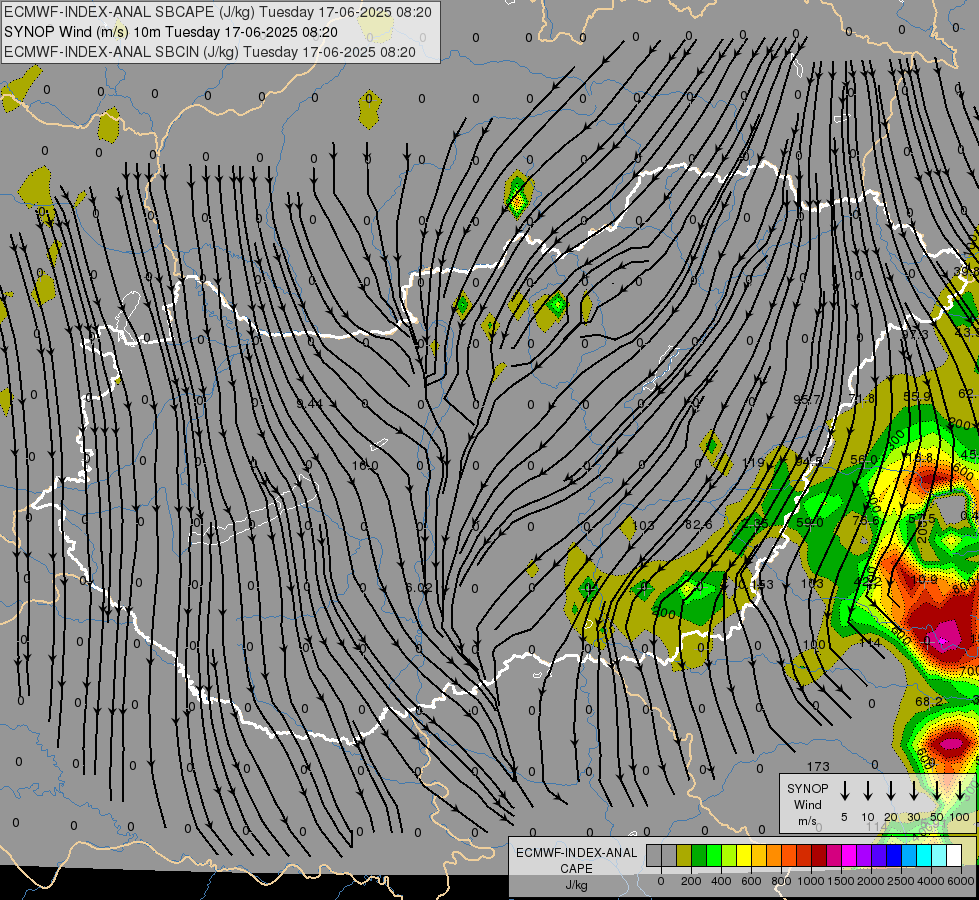Click the 10 m/s wind arrow in legend

point(868,790)
